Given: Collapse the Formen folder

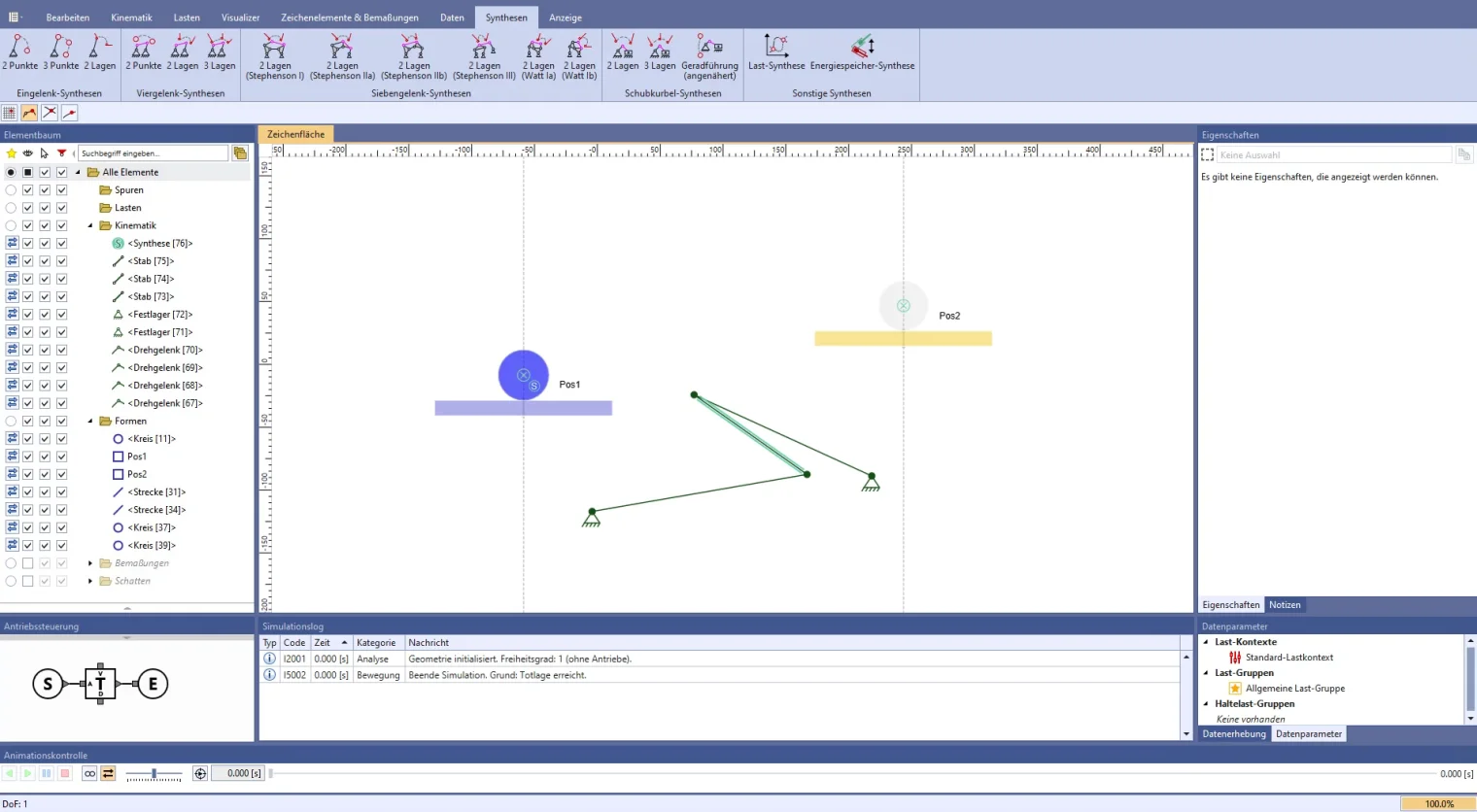Looking at the screenshot, I should (x=90, y=422).
